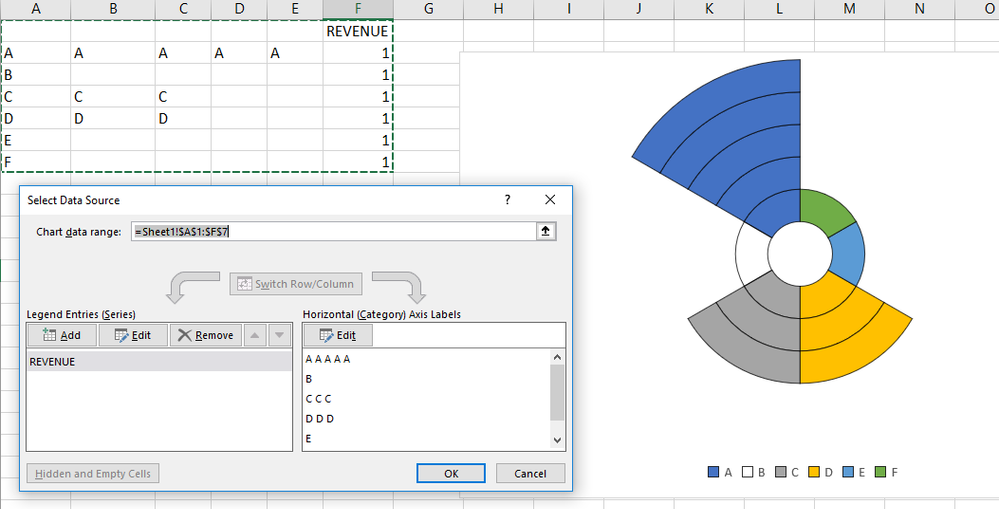Select column F header
This screenshot has height=509, width=999.
pyautogui.click(x=358, y=9)
